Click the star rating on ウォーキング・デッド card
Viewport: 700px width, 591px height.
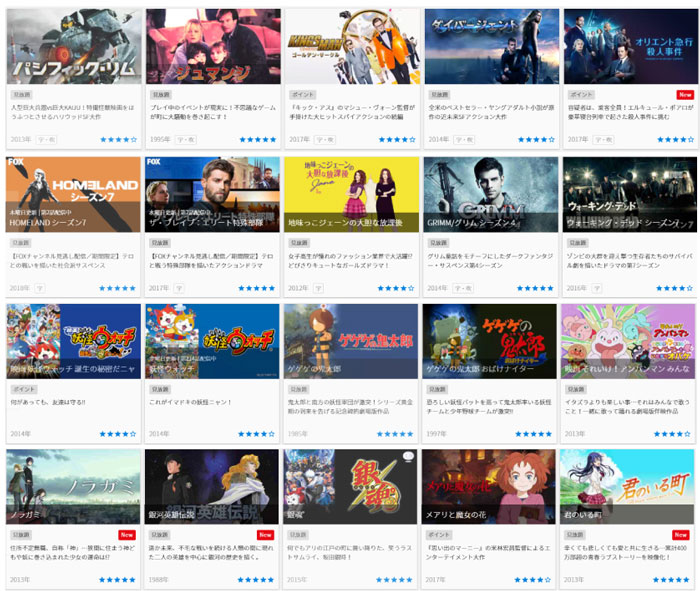[x=675, y=288]
